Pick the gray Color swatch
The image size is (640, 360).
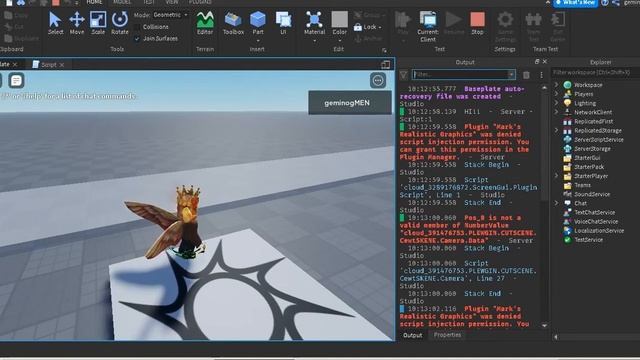339,19
